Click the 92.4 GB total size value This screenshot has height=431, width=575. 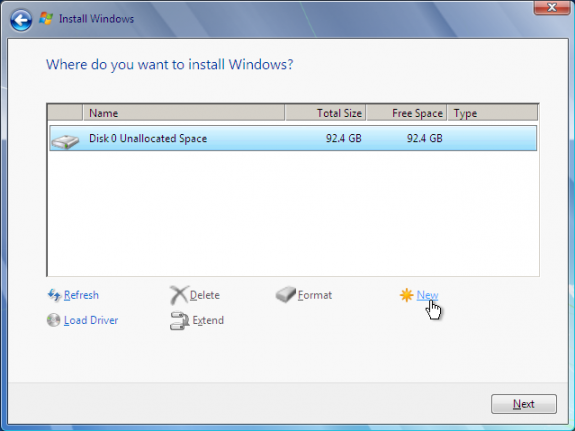(344, 138)
